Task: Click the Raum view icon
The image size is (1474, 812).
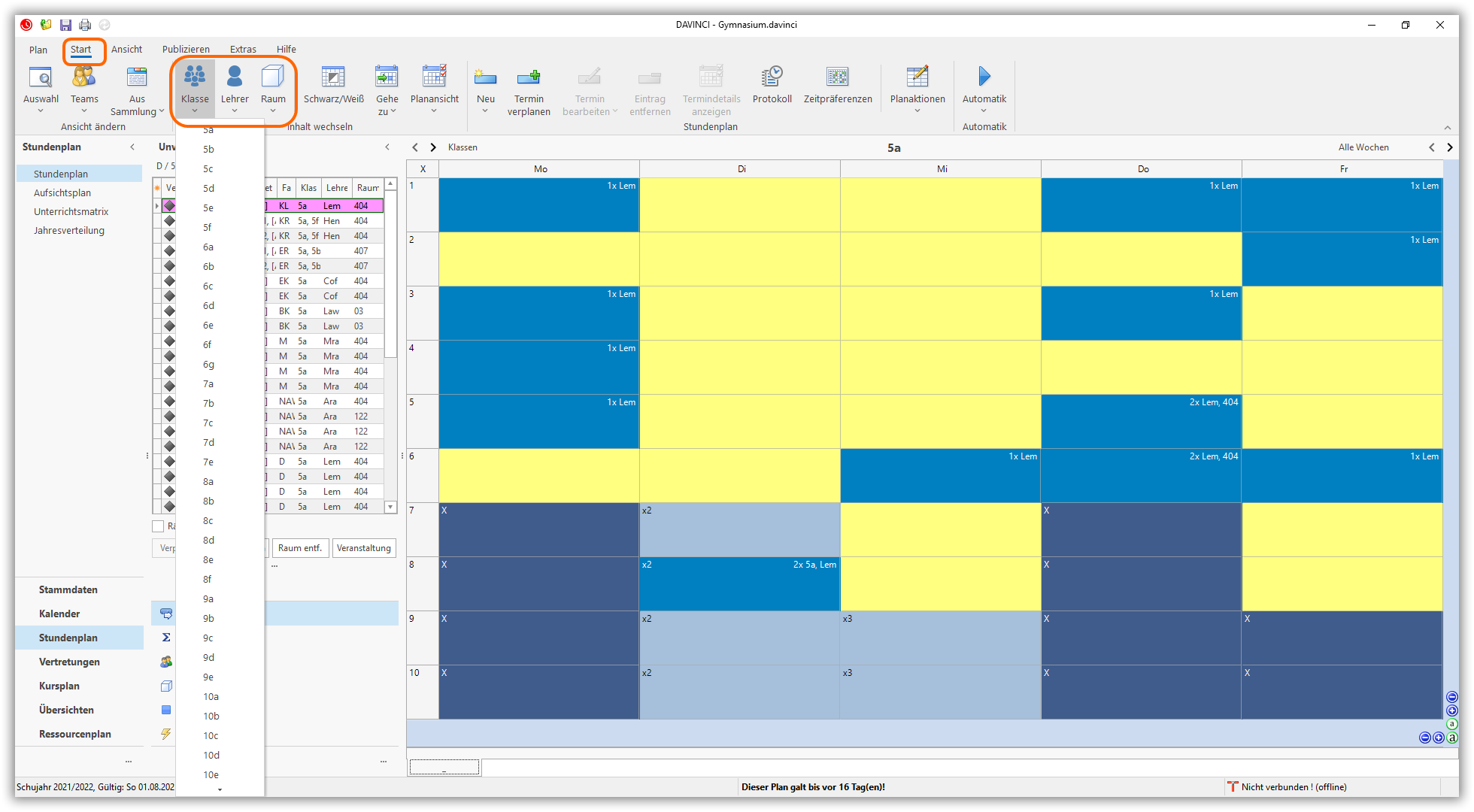Action: pyautogui.click(x=273, y=77)
